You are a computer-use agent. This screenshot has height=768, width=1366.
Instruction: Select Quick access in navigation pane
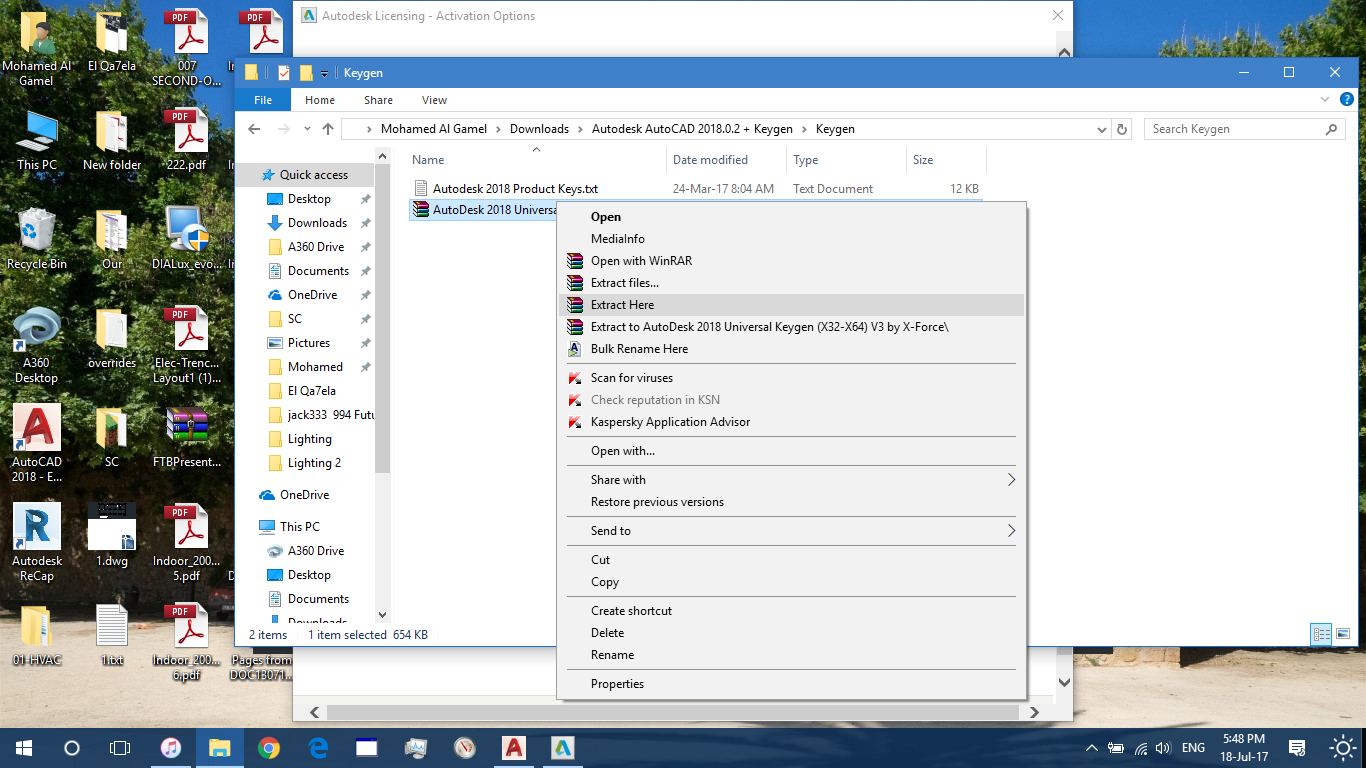pyautogui.click(x=305, y=175)
